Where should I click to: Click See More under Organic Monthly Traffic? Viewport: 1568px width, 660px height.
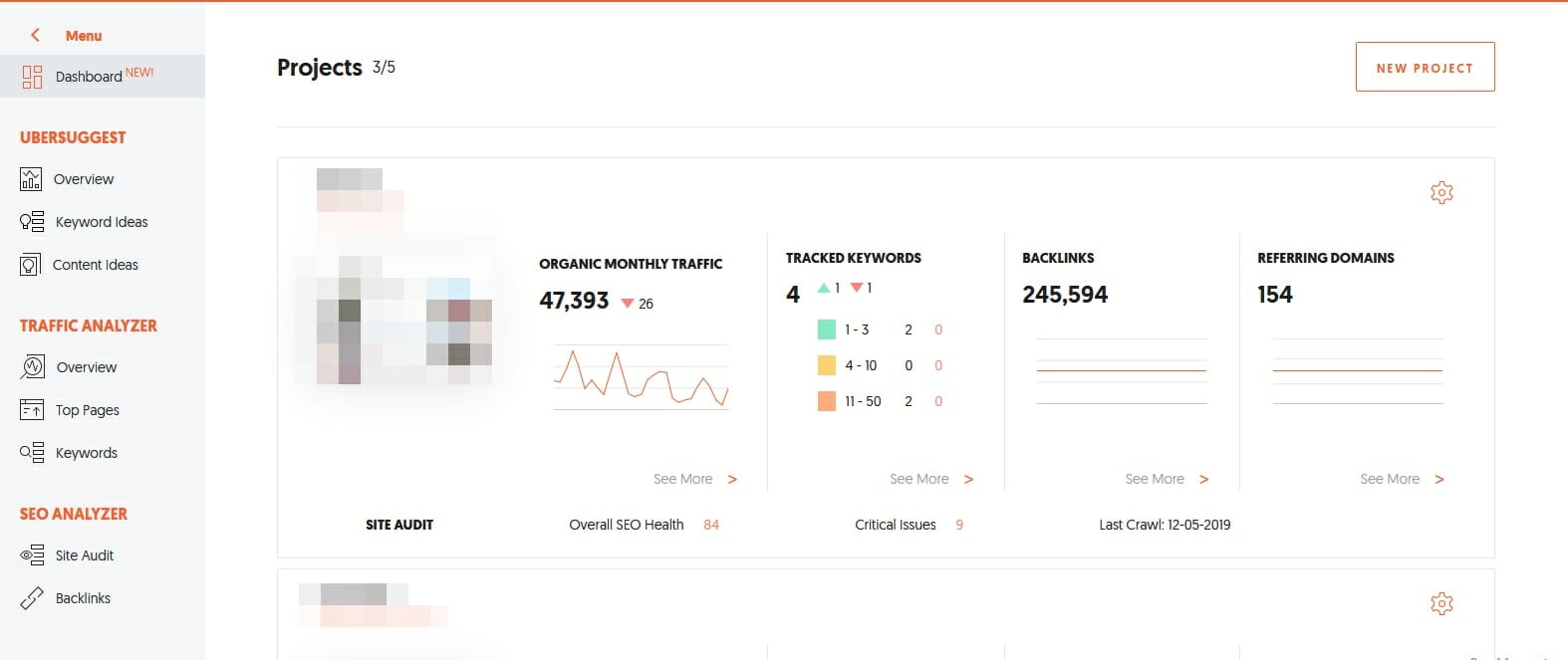(x=683, y=479)
